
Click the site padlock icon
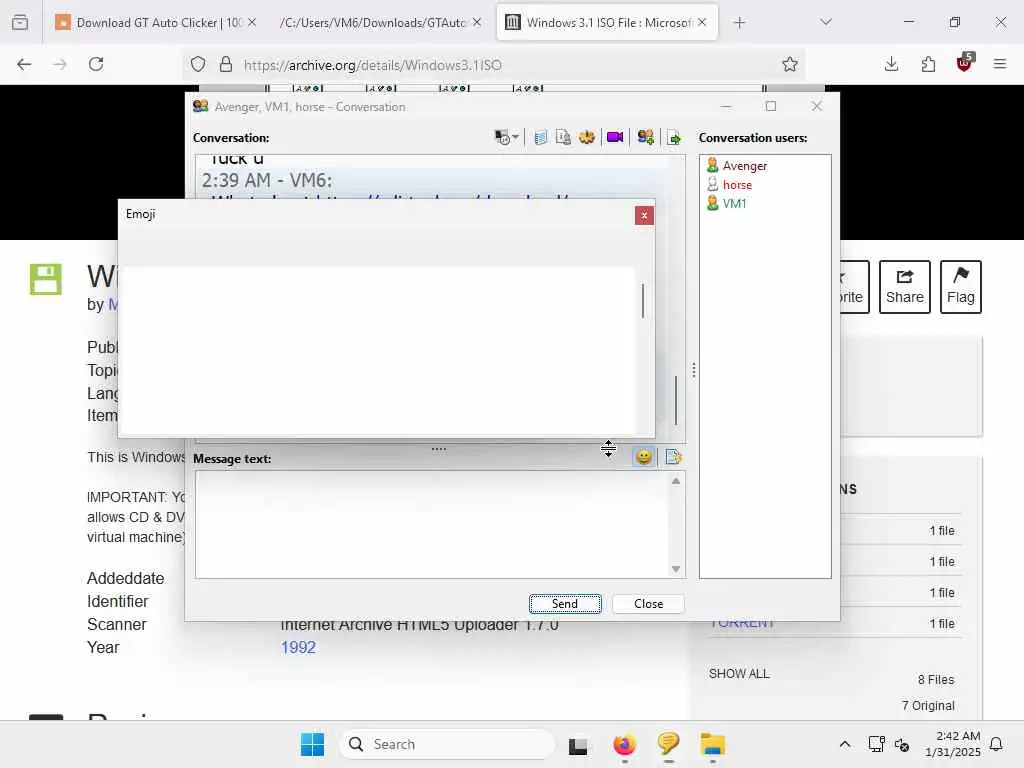[225, 64]
